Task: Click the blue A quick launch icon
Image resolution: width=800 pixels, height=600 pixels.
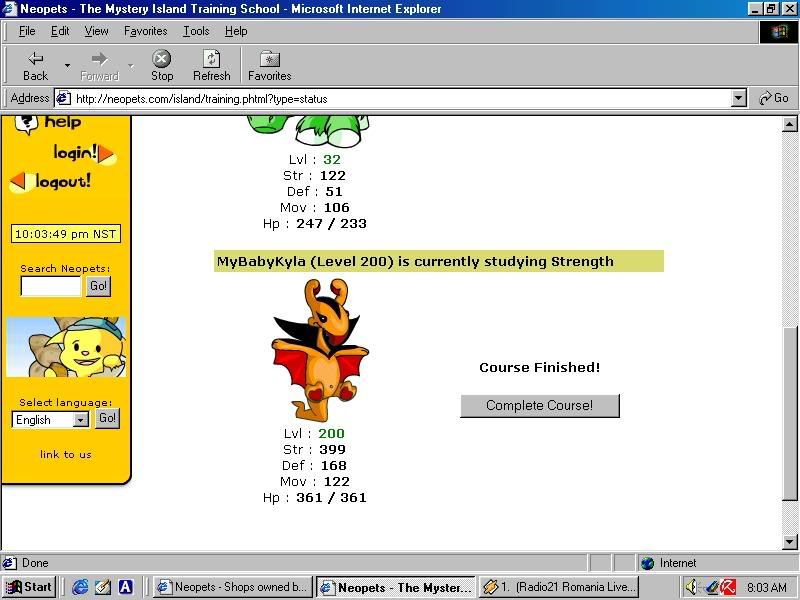Action: [126, 587]
